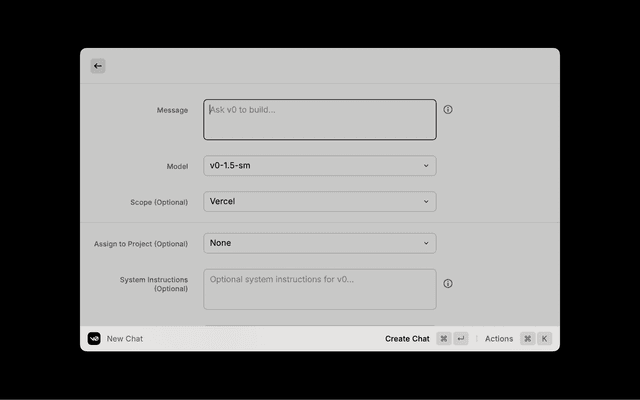
Task: Open the Model dropdown showing v0-1.5-sm
Action: coord(319,166)
